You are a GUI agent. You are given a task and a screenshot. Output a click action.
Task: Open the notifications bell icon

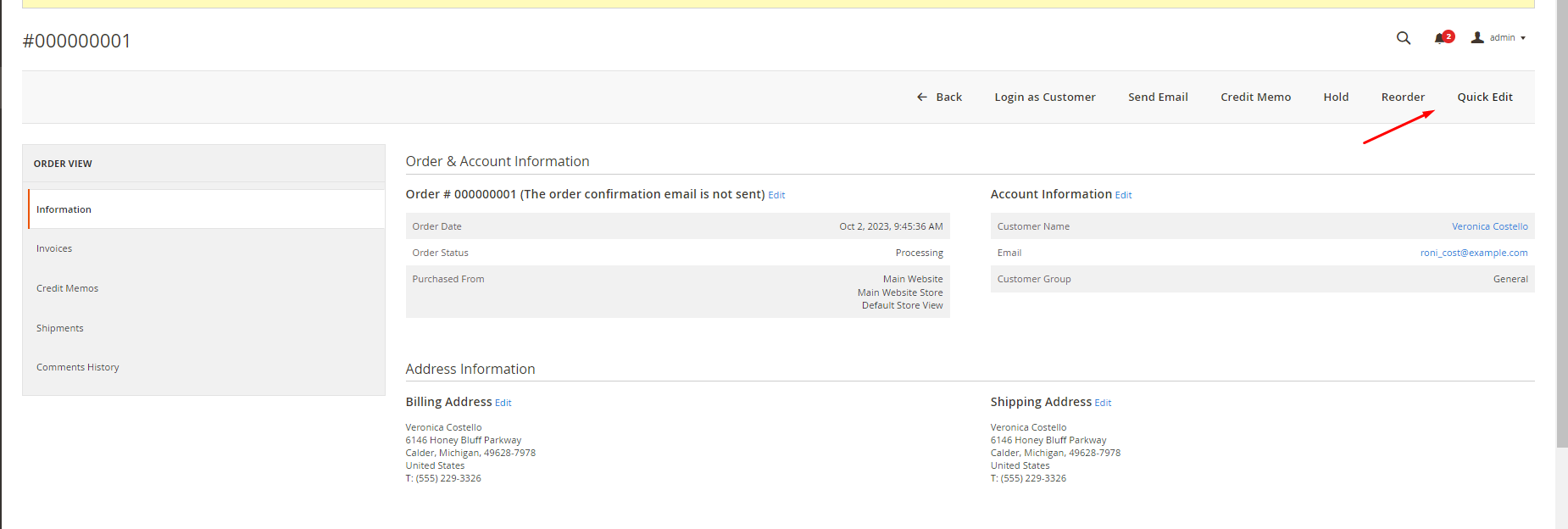coord(1440,38)
